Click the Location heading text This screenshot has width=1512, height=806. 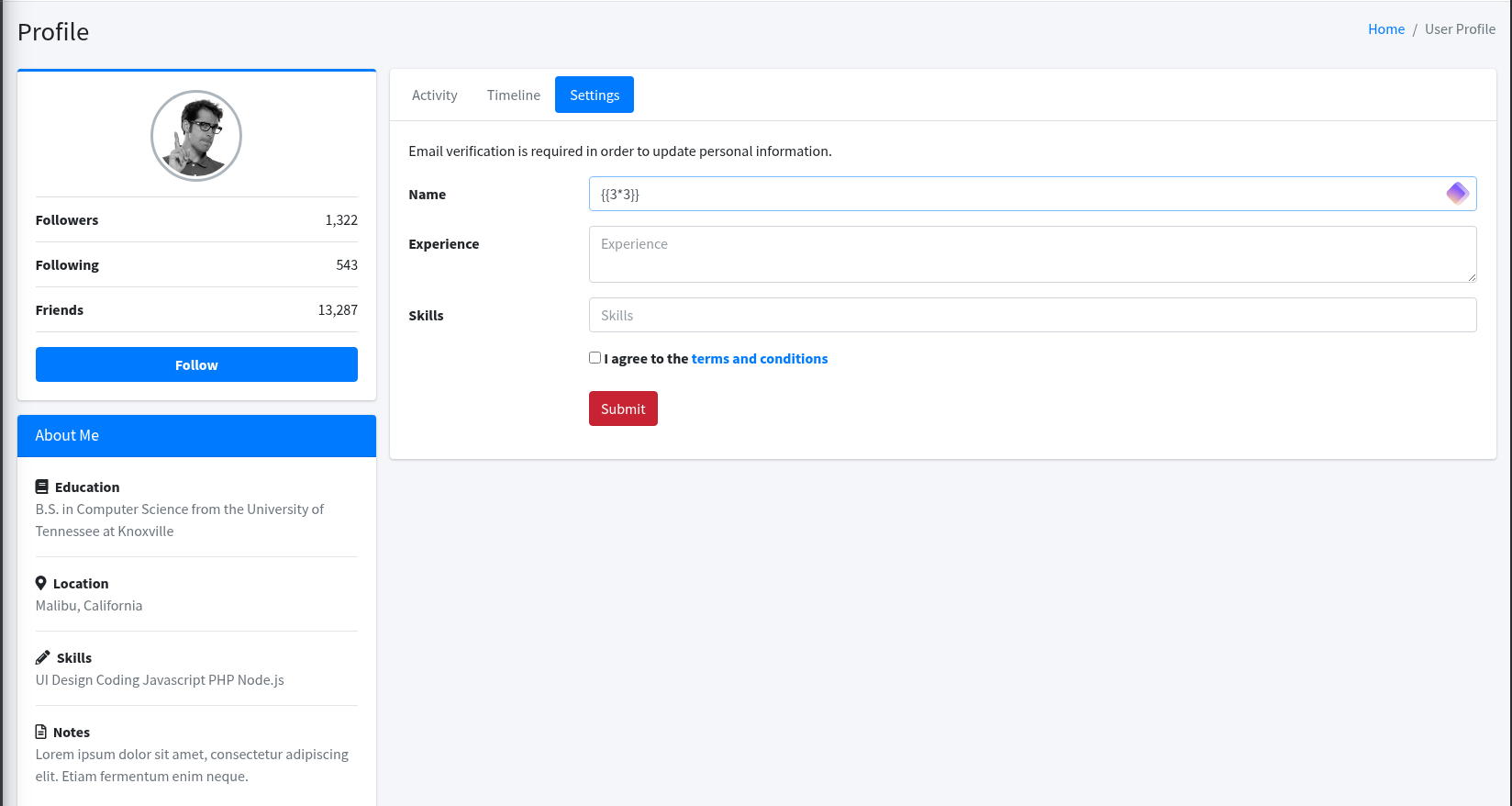(81, 583)
